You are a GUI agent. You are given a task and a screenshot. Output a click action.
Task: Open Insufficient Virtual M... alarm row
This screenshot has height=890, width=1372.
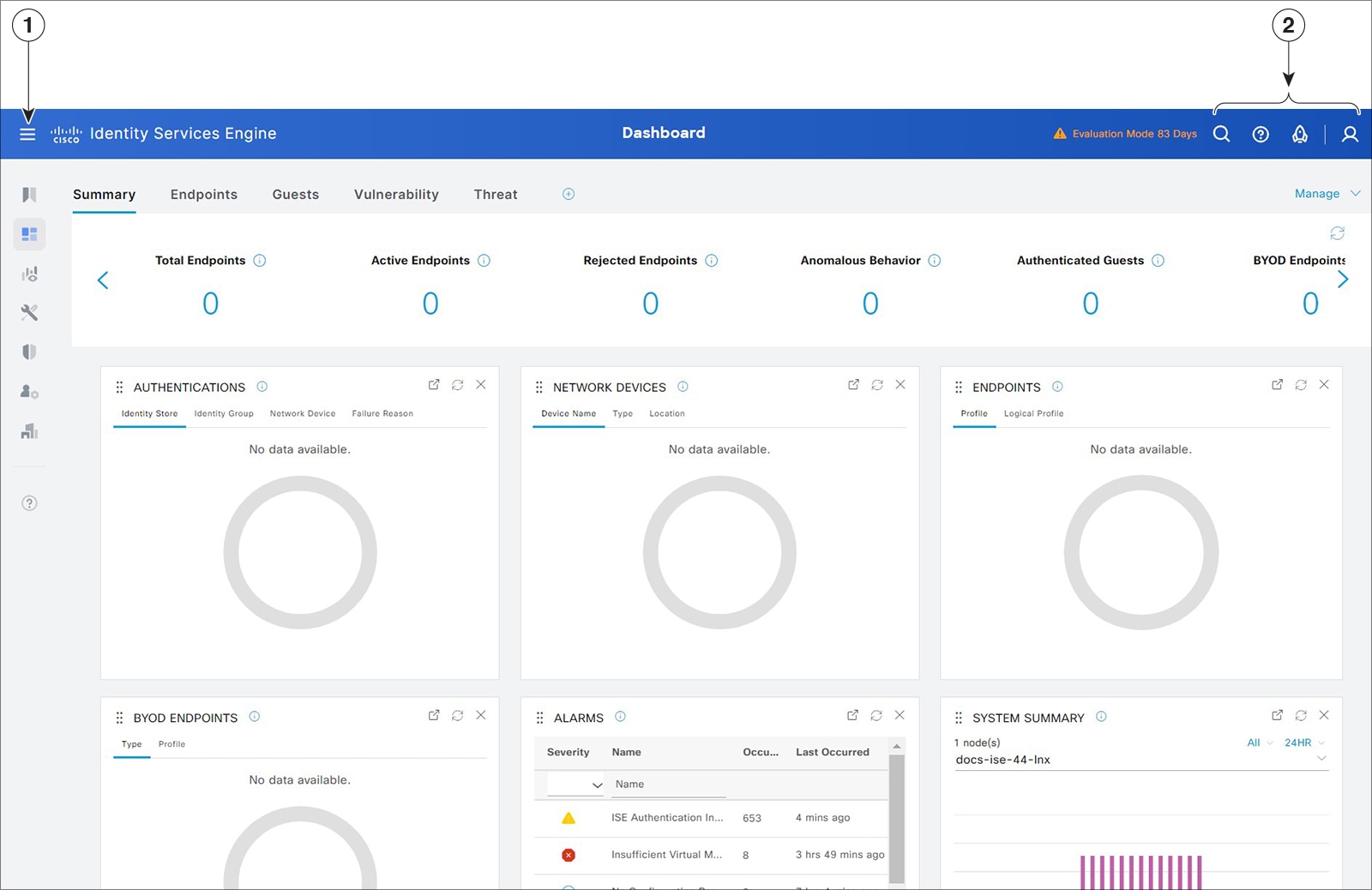coord(710,855)
